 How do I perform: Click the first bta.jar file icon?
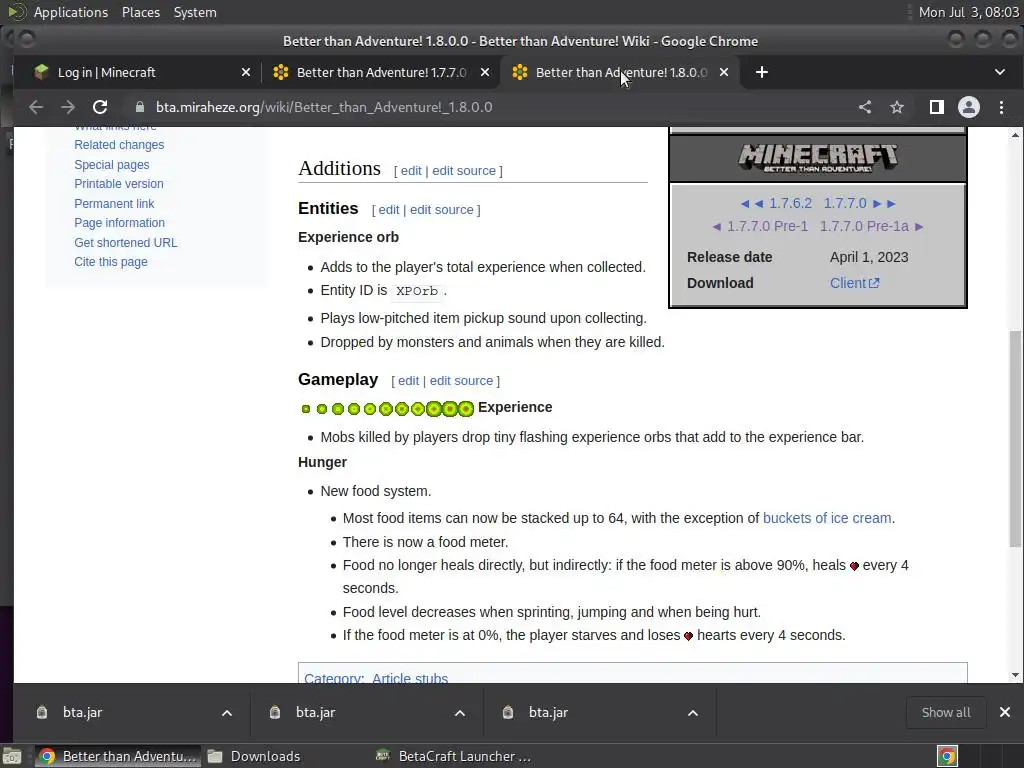pos(42,712)
